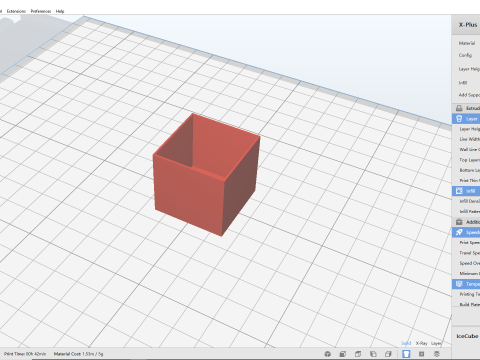The image size is (480, 360).
Task: Open the Extensions menu
Action: [x=16, y=11]
